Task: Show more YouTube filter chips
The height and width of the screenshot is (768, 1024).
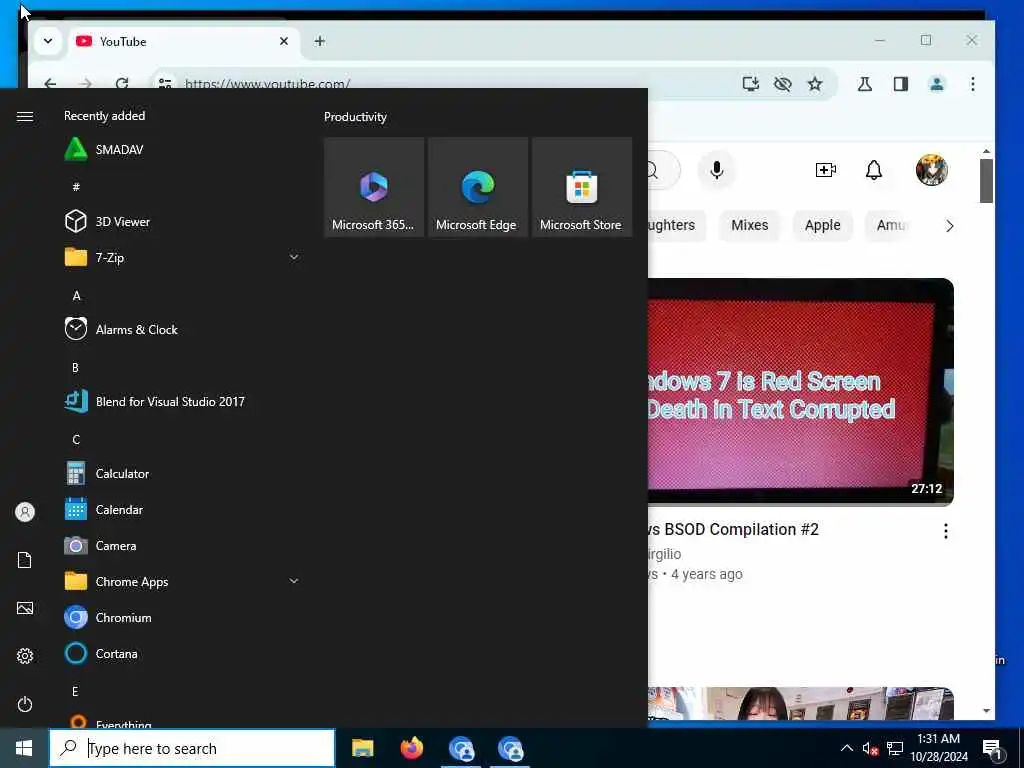Action: tap(950, 226)
